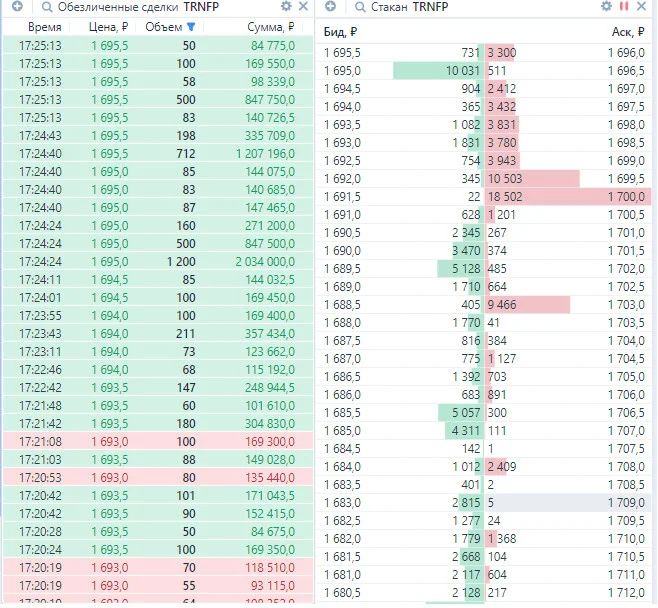Click the ask price 1 696,0

pos(626,53)
